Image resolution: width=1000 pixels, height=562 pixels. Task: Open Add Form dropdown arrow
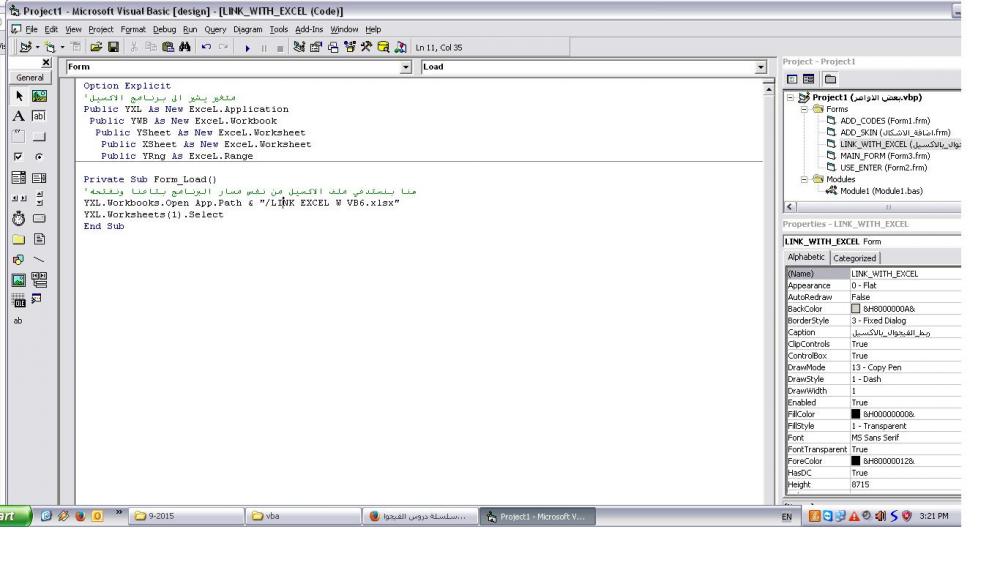62,47
